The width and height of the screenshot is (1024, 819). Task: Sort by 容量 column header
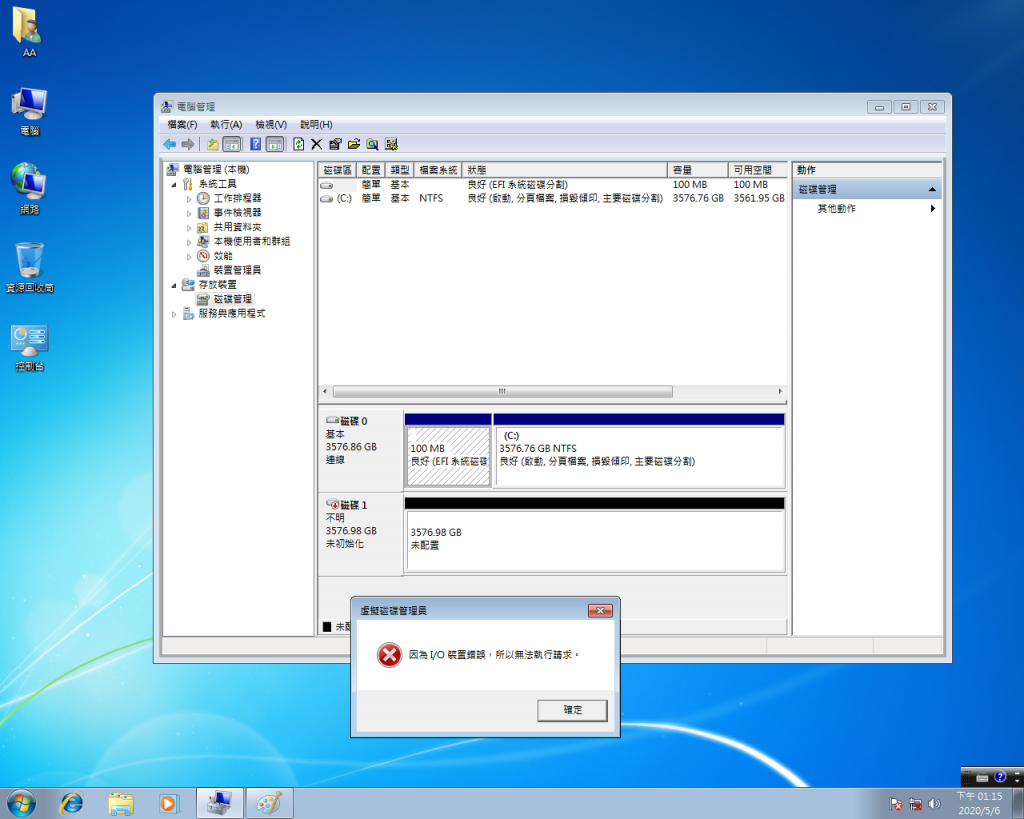(x=697, y=170)
